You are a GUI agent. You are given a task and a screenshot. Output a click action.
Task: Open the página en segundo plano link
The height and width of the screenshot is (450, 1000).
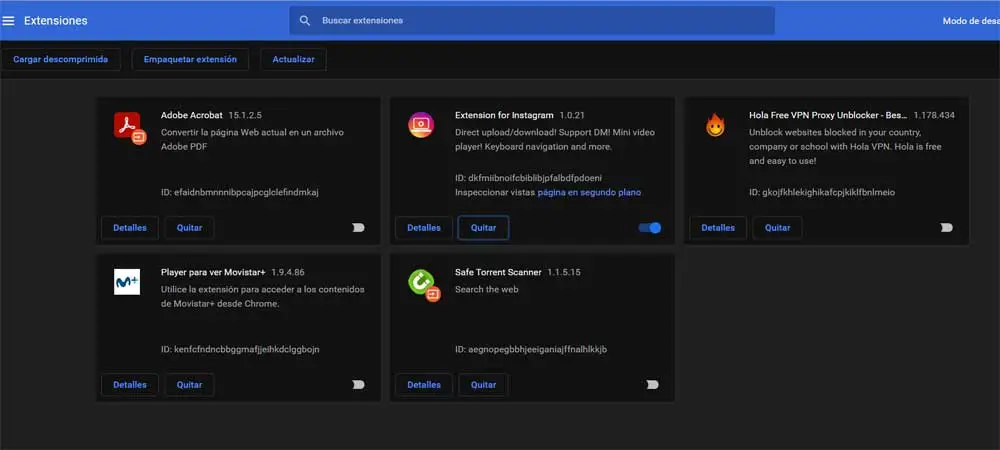pos(589,192)
